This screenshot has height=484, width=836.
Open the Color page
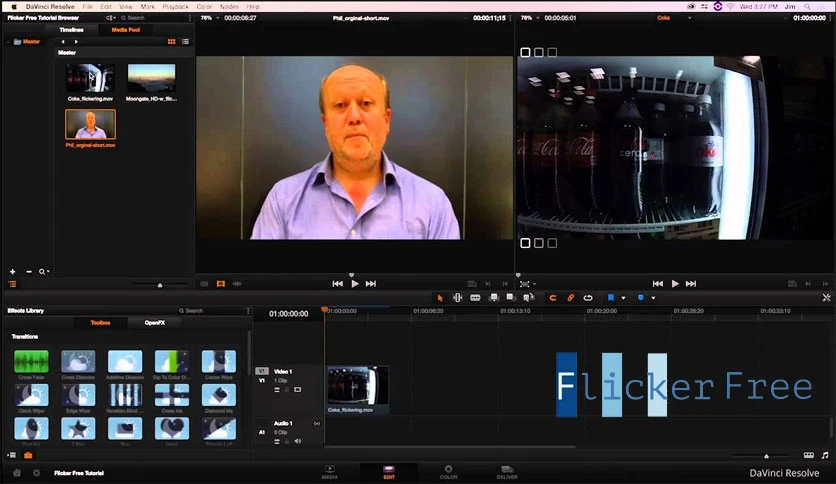(448, 472)
